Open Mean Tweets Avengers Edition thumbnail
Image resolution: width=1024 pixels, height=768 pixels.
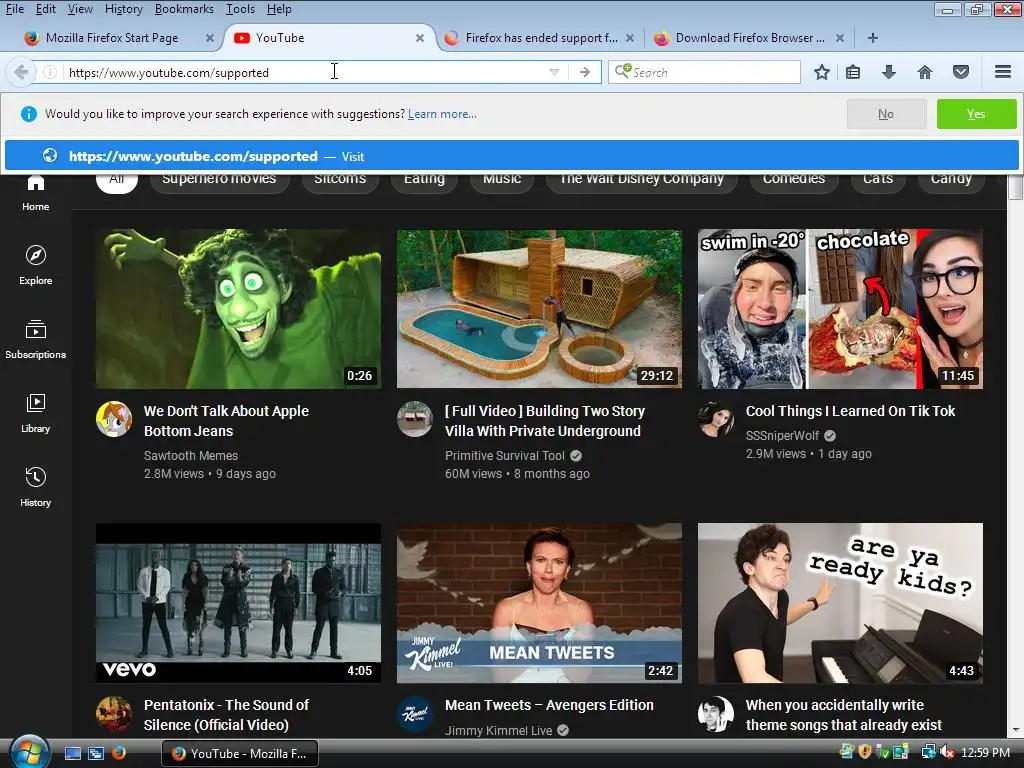pos(539,603)
